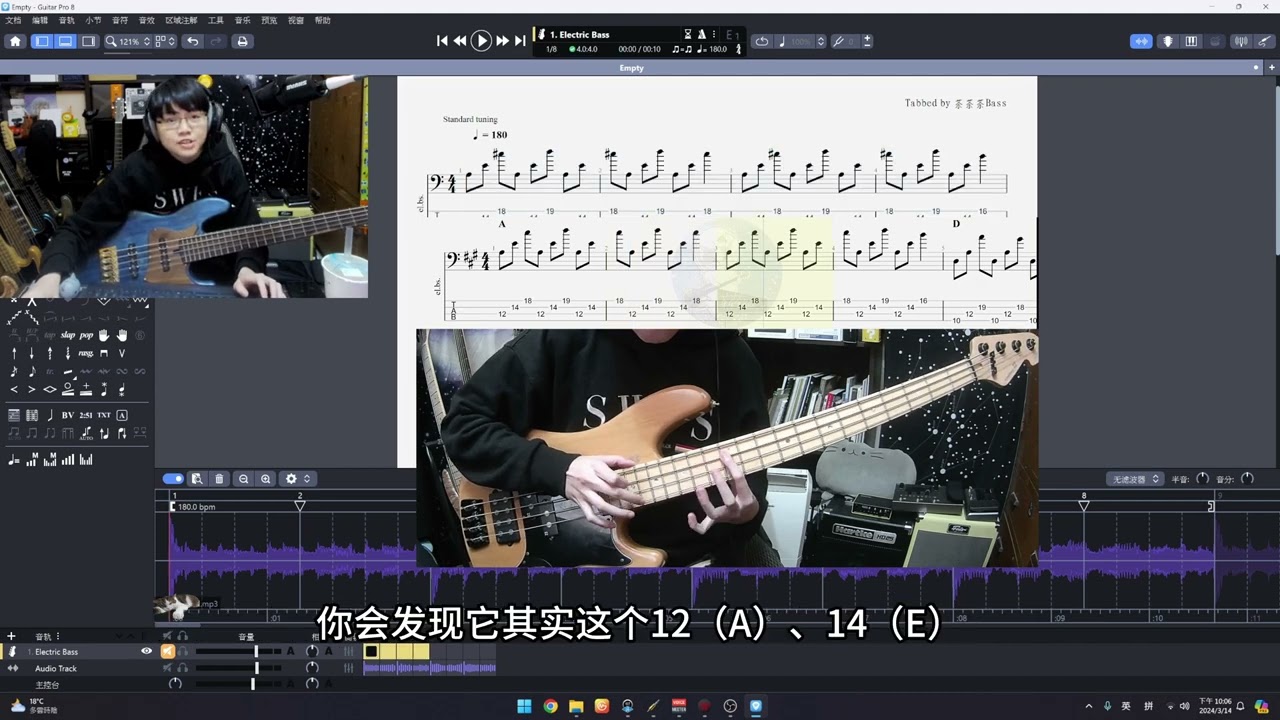
Task: Jump to the first bar
Action: 442,41
